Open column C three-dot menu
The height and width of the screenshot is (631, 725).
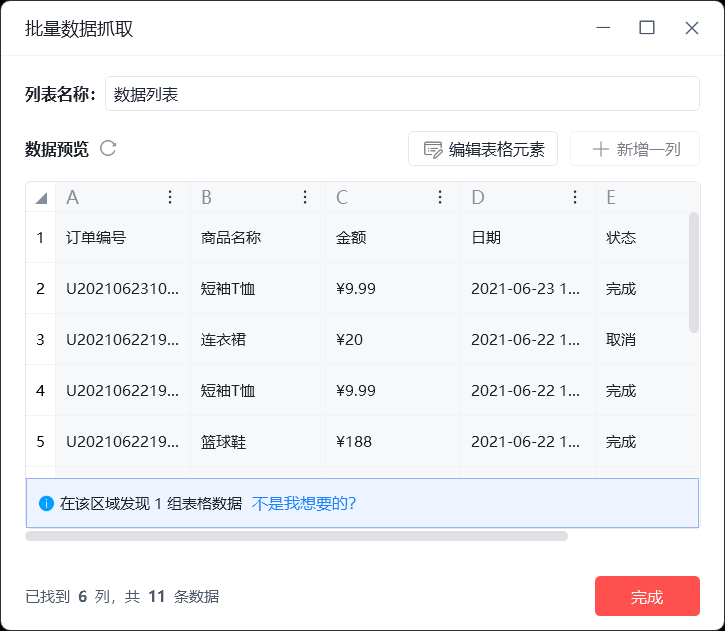tap(440, 197)
